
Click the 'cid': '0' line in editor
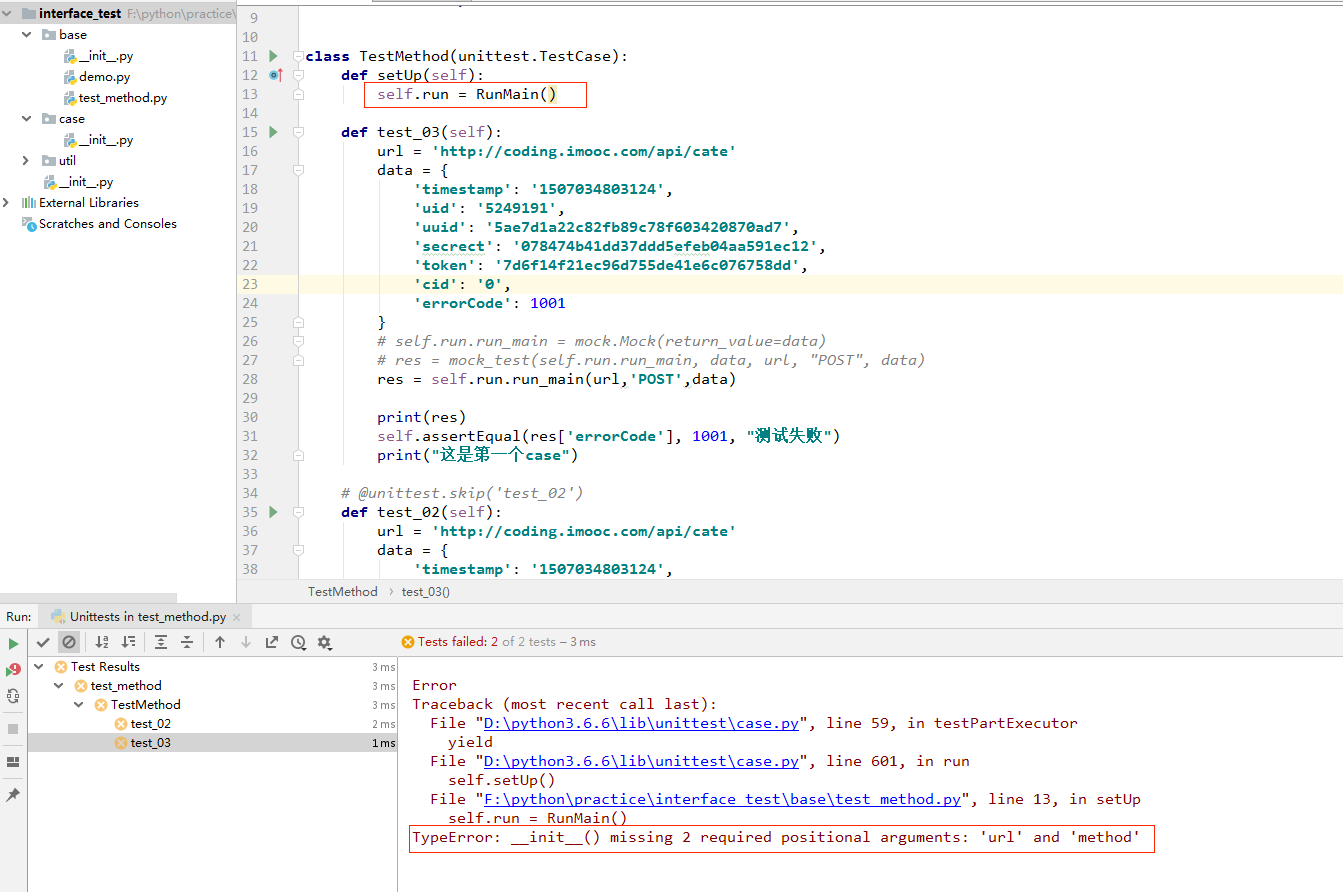pos(462,285)
